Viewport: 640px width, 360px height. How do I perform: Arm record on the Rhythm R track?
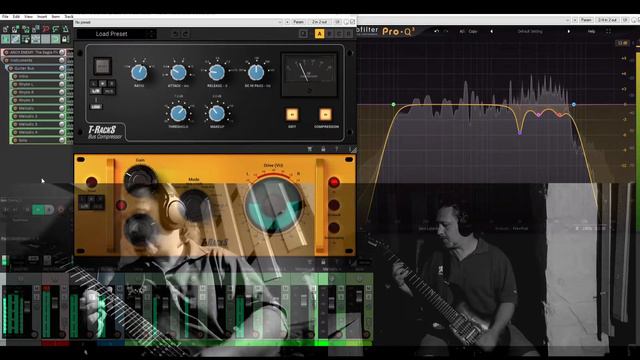[x=15, y=92]
